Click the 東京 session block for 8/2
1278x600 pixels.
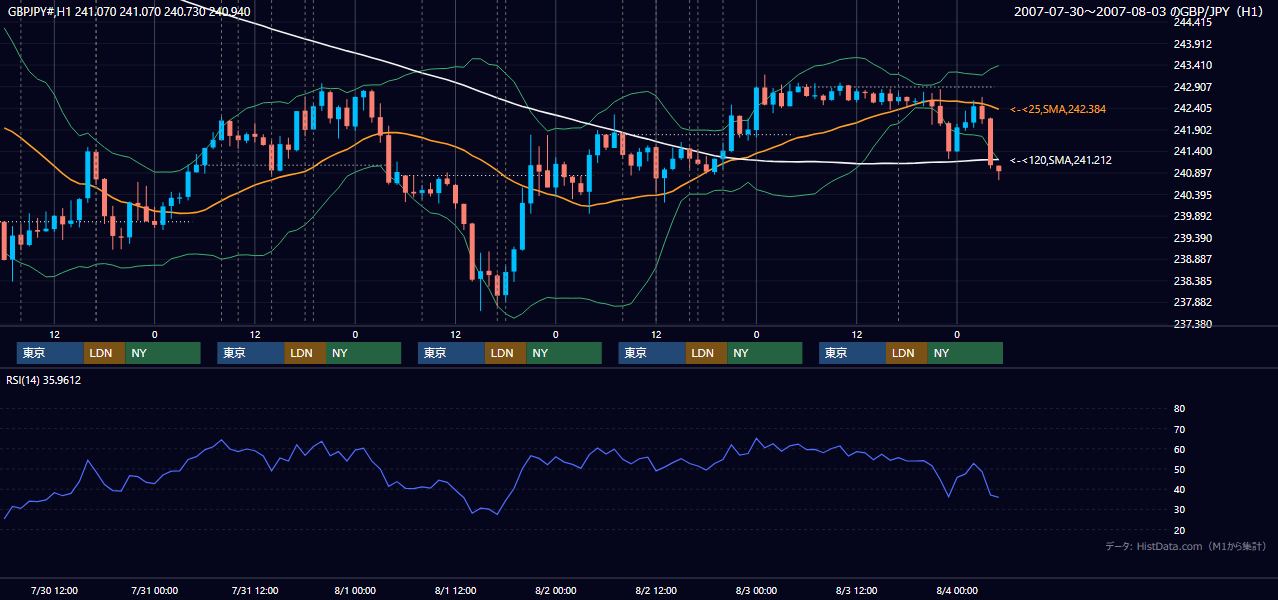(x=652, y=353)
